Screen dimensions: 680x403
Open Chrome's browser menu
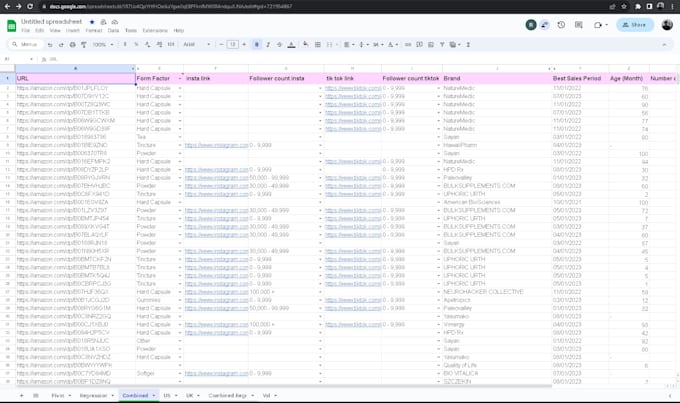672,7
